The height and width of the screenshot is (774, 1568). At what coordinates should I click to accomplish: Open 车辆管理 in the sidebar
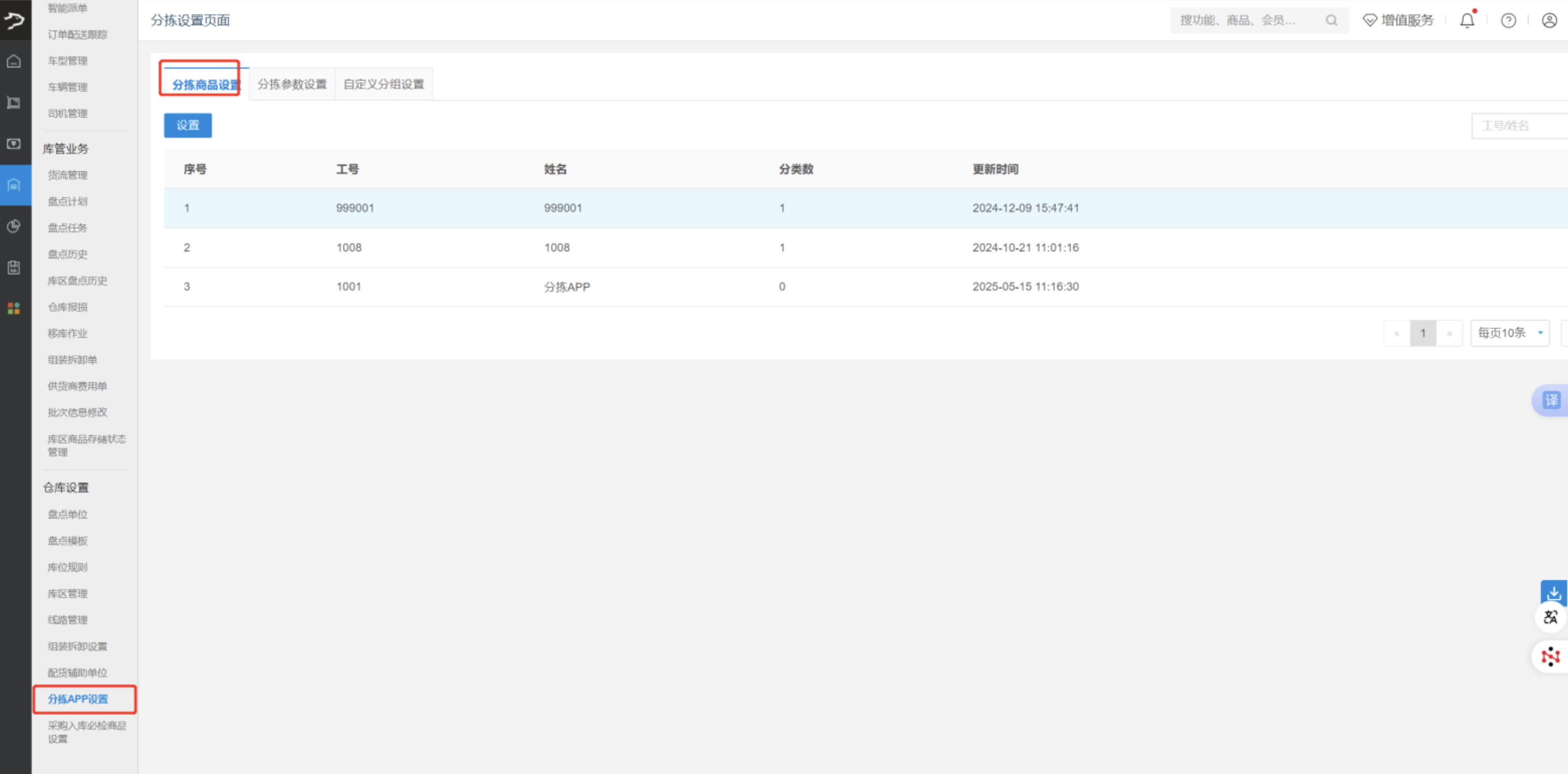[x=67, y=87]
